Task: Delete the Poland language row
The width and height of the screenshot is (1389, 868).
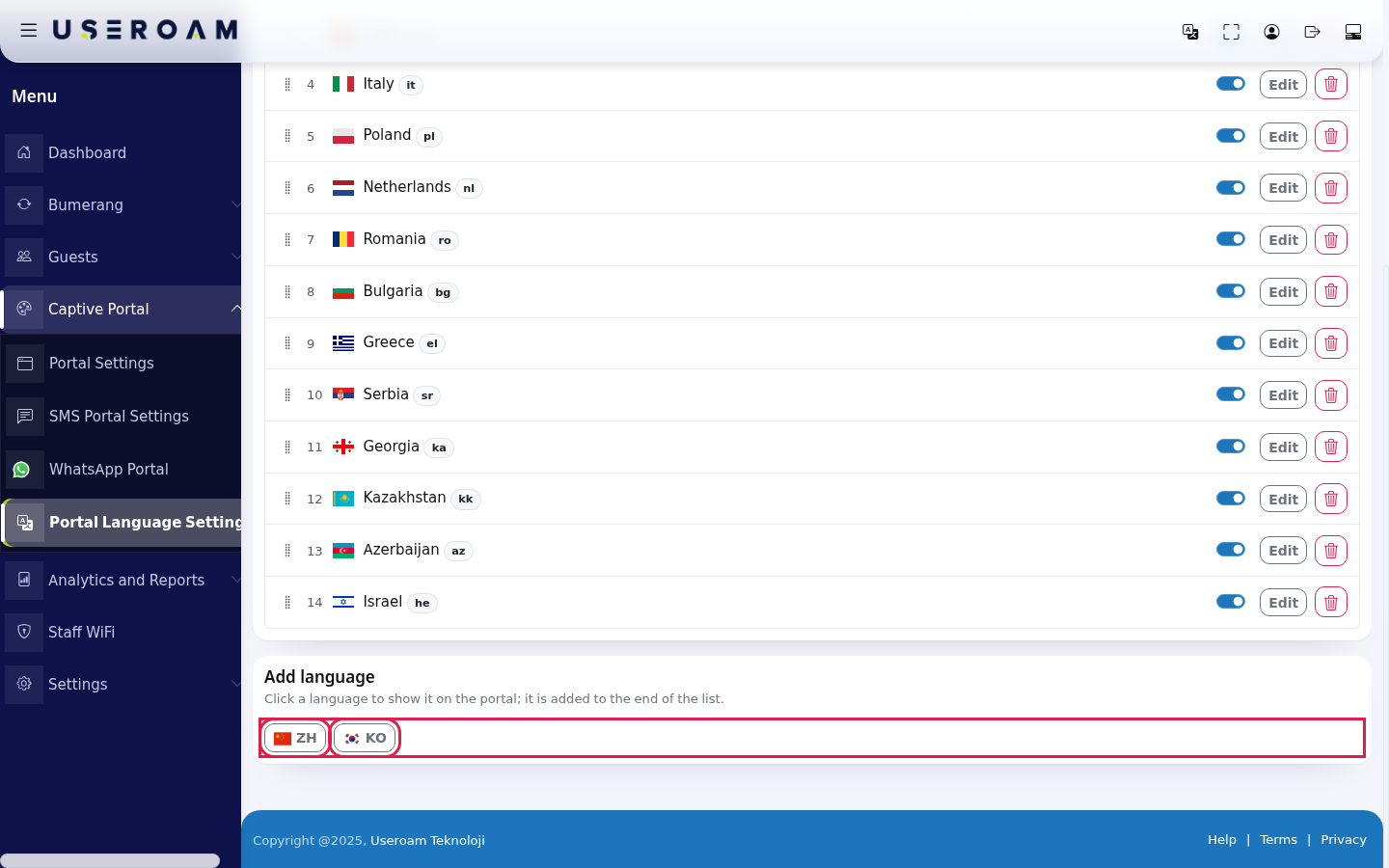Action: click(x=1331, y=136)
